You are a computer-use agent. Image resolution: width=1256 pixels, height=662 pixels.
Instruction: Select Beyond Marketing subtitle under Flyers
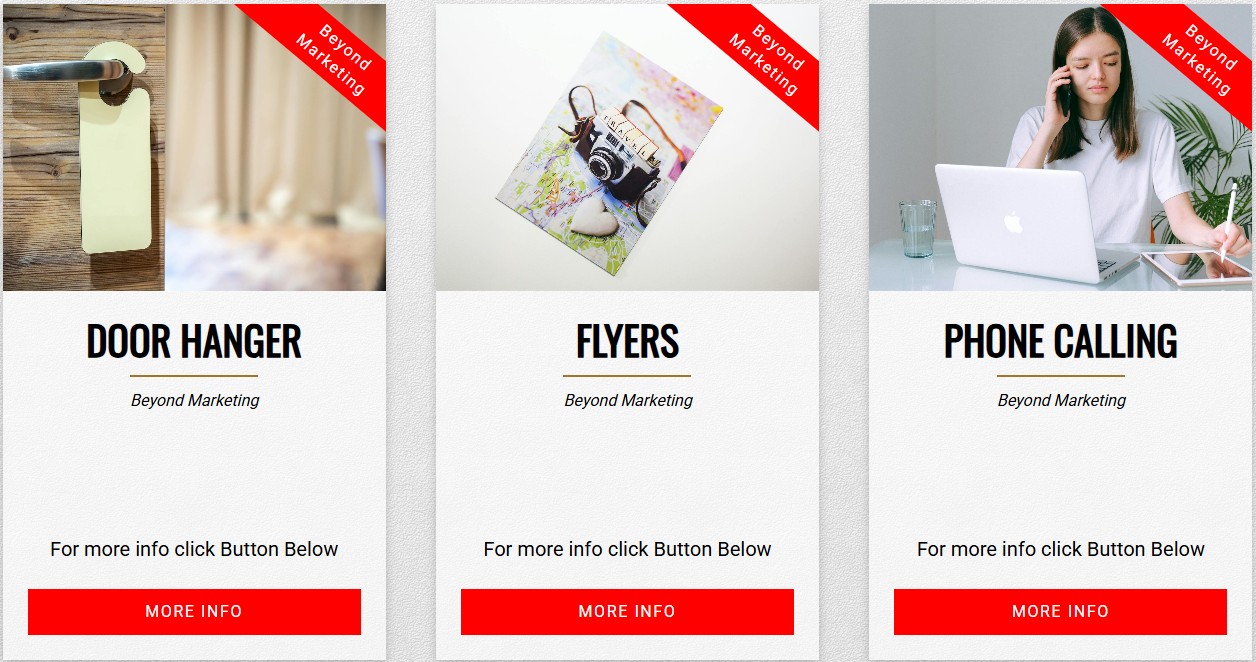pos(628,400)
